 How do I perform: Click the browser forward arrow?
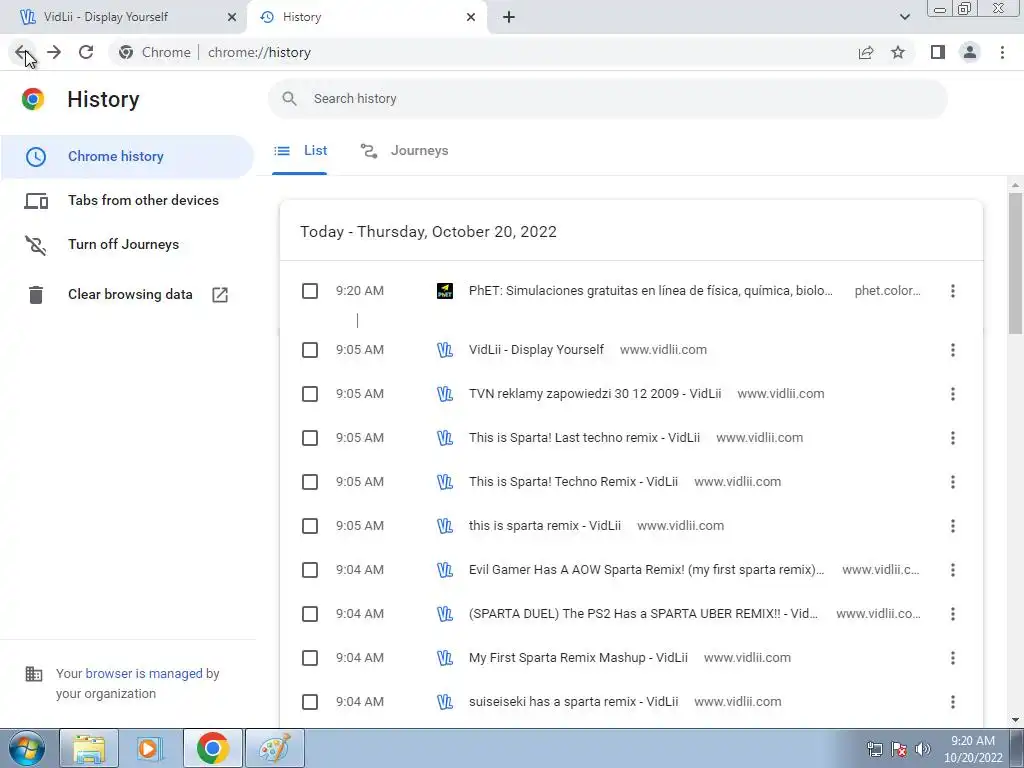coord(54,52)
